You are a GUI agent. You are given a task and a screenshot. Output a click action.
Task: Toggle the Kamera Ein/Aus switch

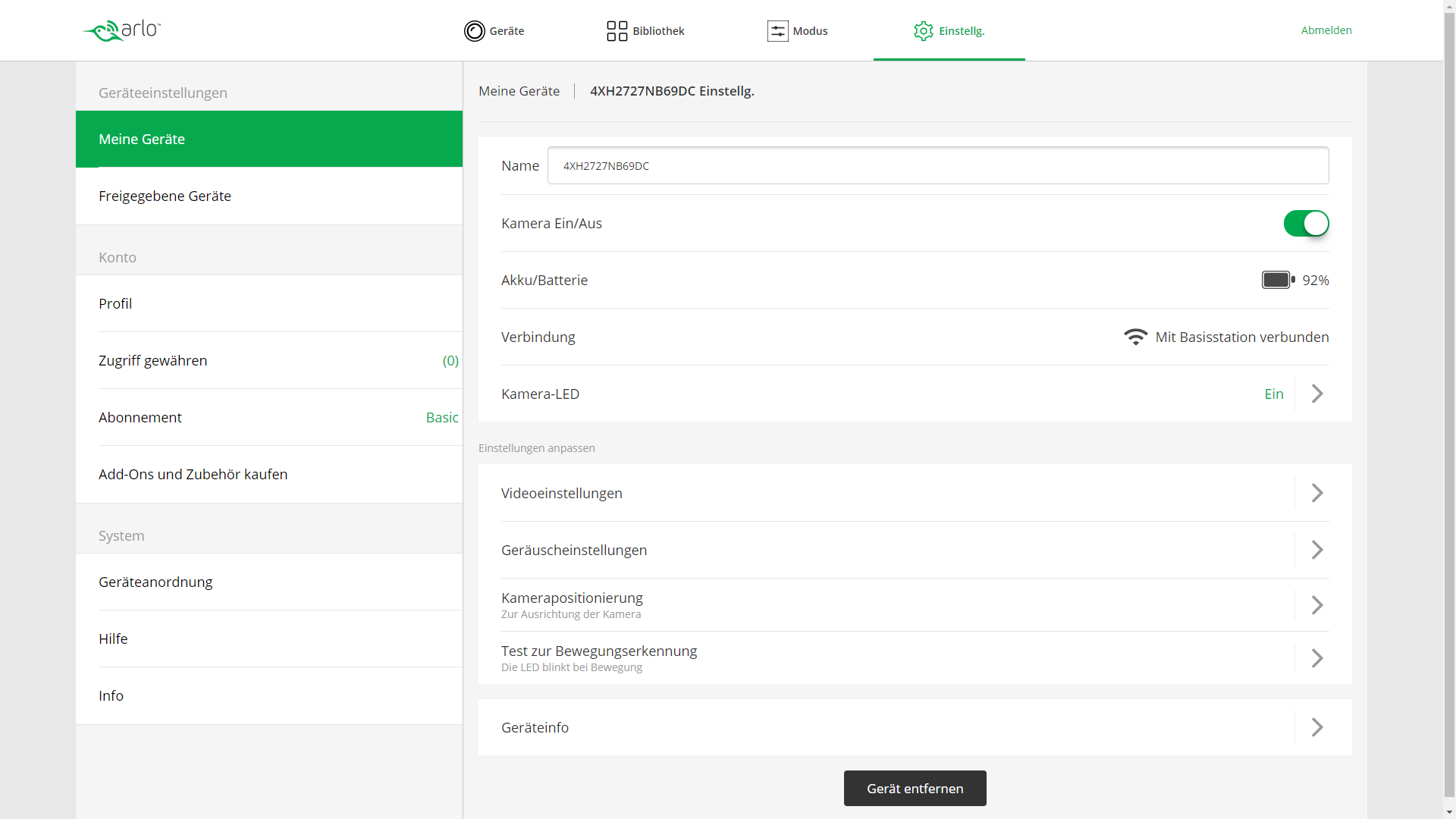1306,224
